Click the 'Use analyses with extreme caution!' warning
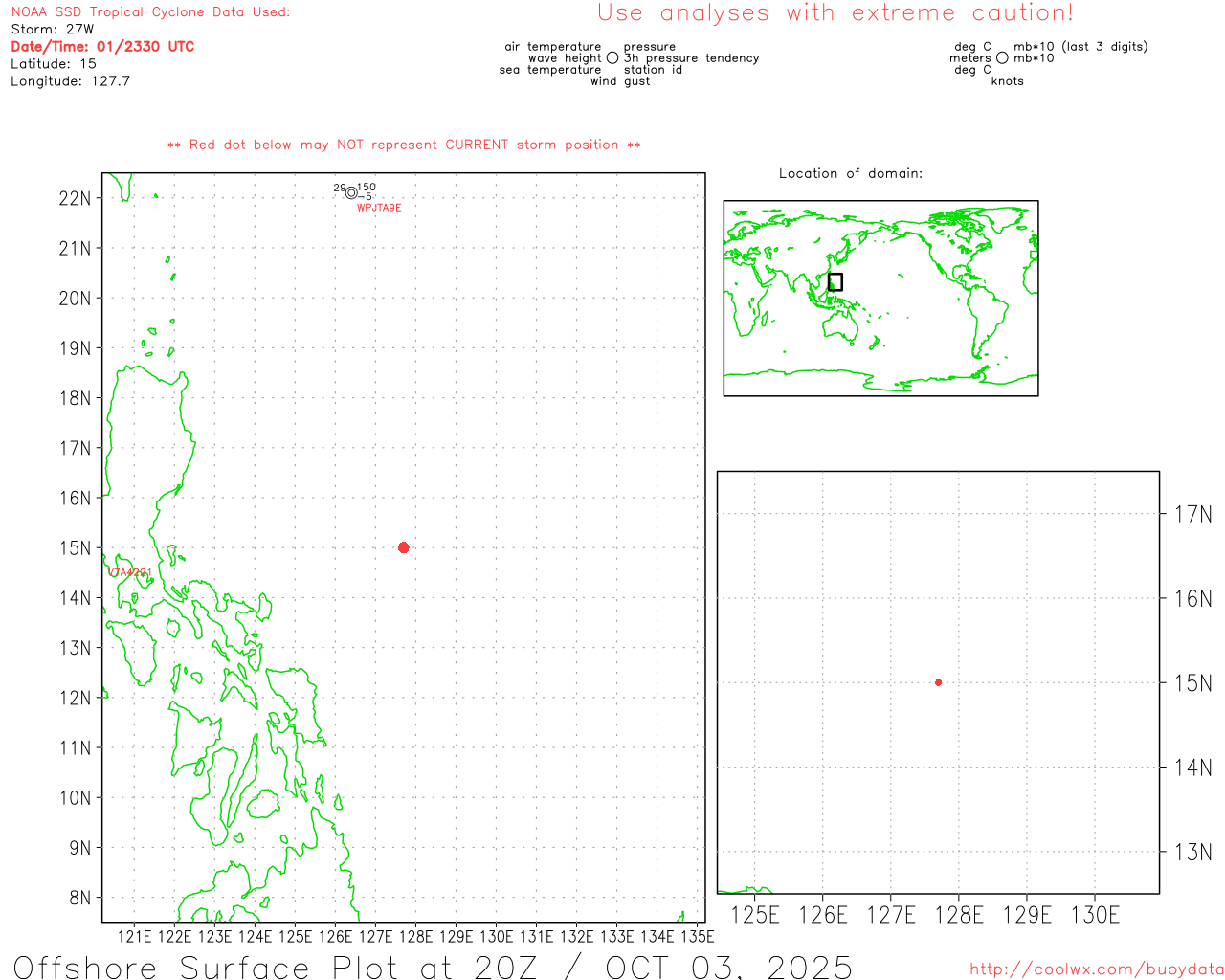 pos(835,13)
